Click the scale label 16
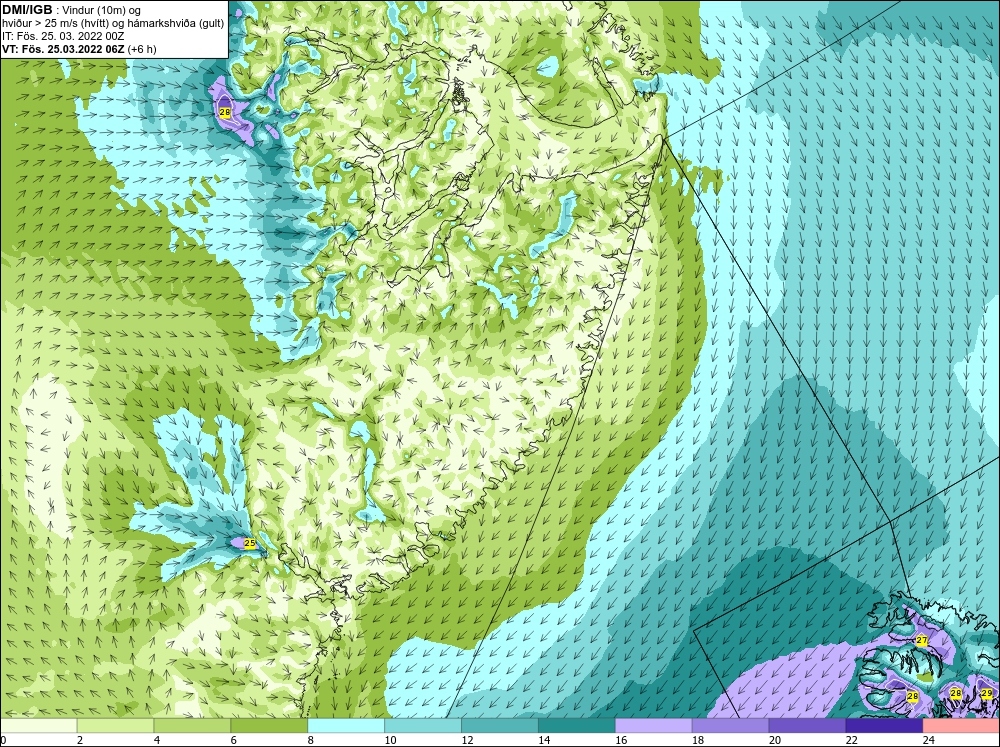1000x747 pixels. coord(621,740)
